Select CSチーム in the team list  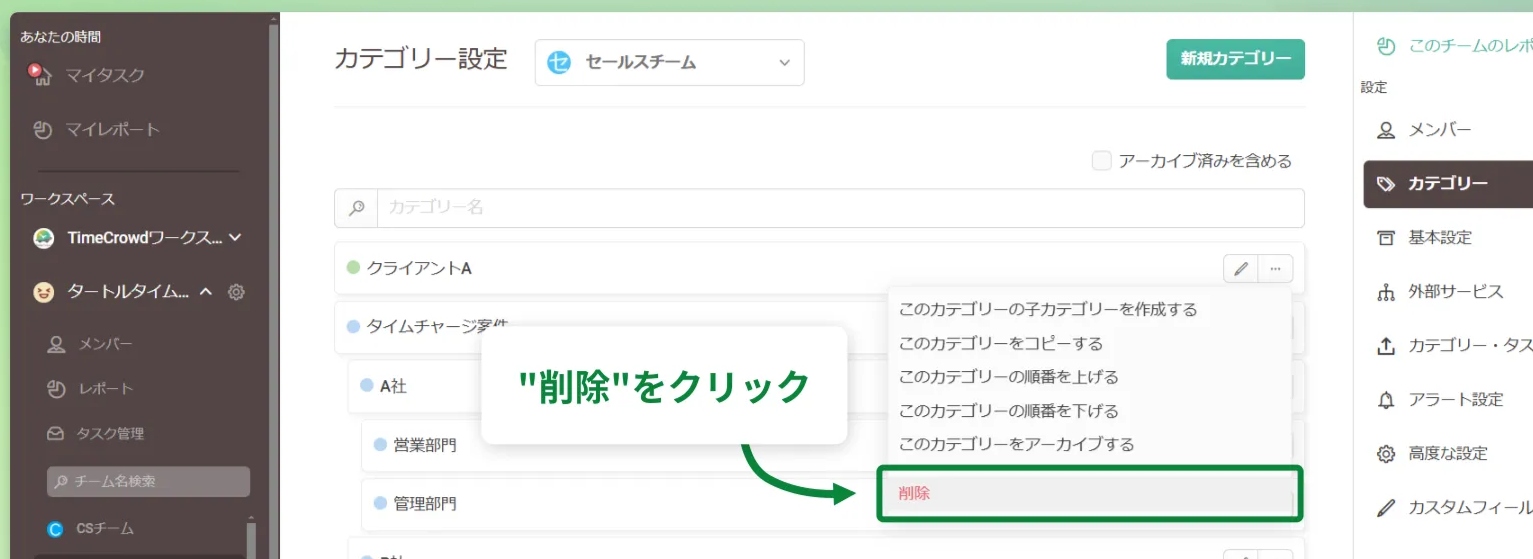click(x=105, y=528)
